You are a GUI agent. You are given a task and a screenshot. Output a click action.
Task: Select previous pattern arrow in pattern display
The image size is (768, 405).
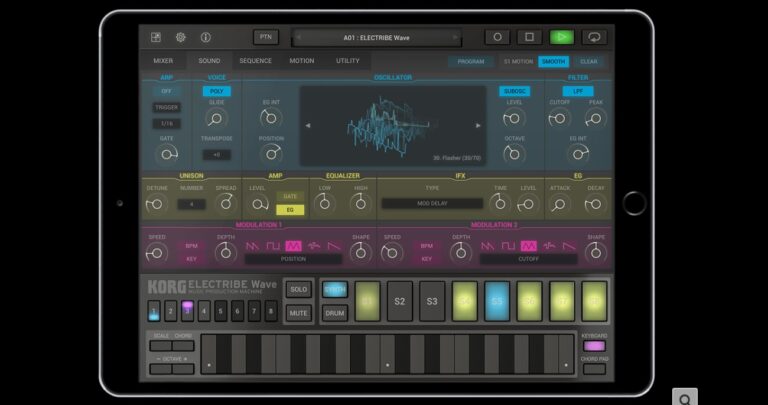(298, 37)
